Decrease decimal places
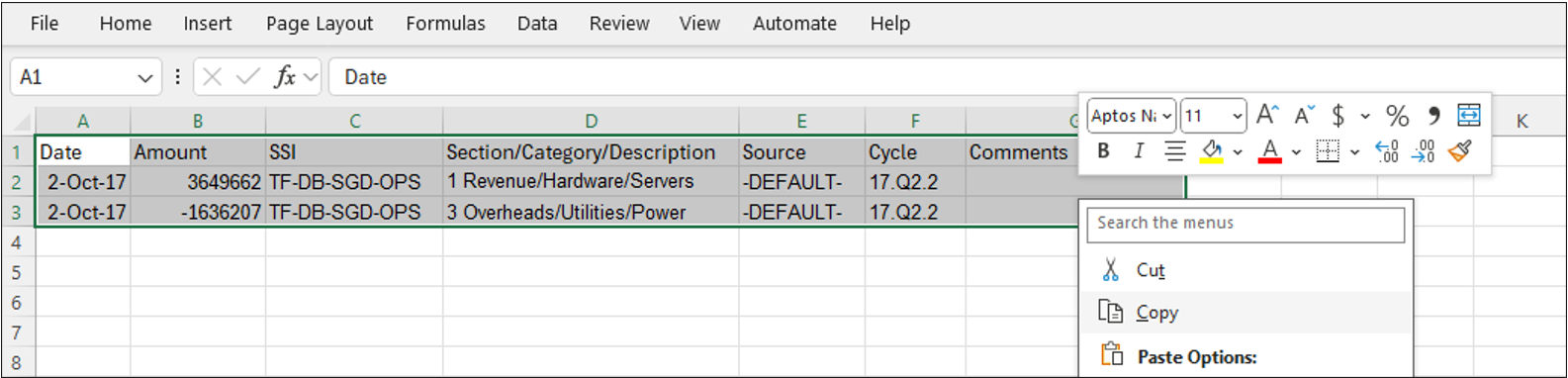Screen dimensions: 1568x378 1424,151
